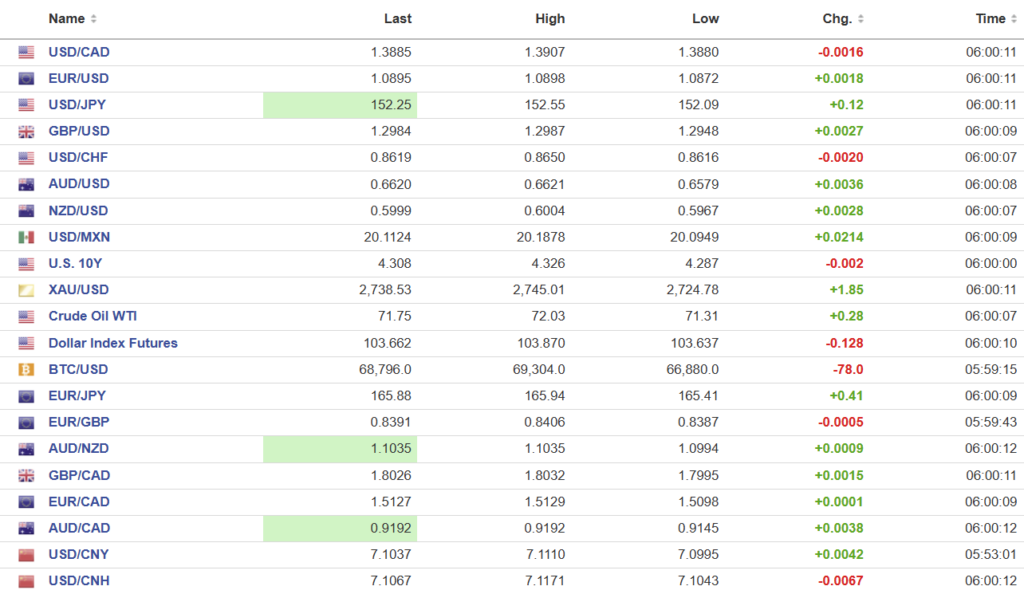Screen dimensions: 1024x590
Task: Click the UK flag icon beside GBP/USD
Action: [x=26, y=132]
